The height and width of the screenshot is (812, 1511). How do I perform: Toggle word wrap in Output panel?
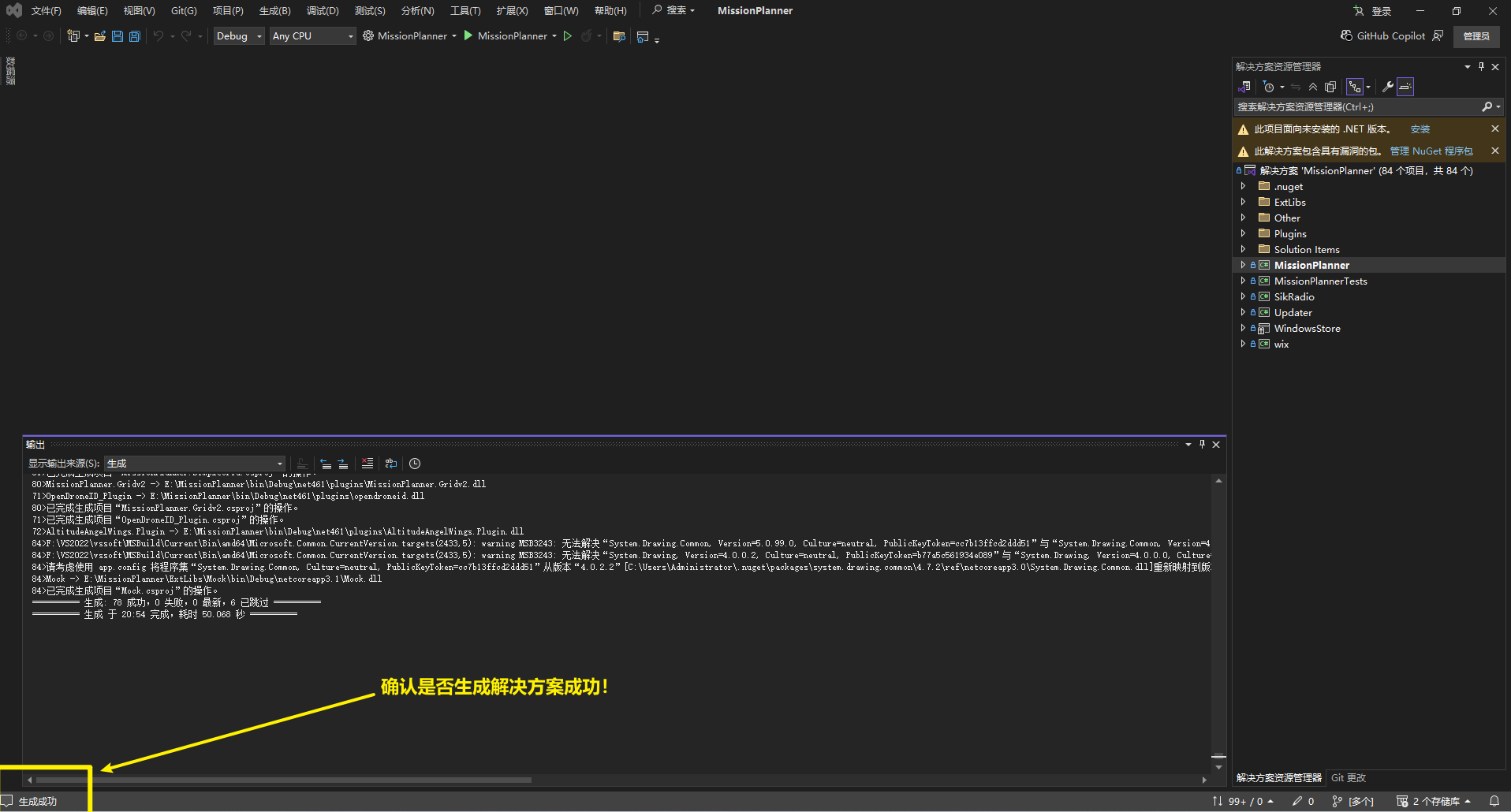pos(391,464)
